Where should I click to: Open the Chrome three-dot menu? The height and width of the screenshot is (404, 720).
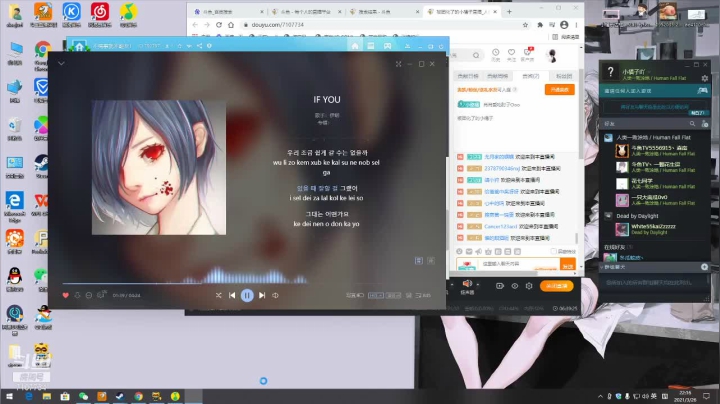click(576, 25)
